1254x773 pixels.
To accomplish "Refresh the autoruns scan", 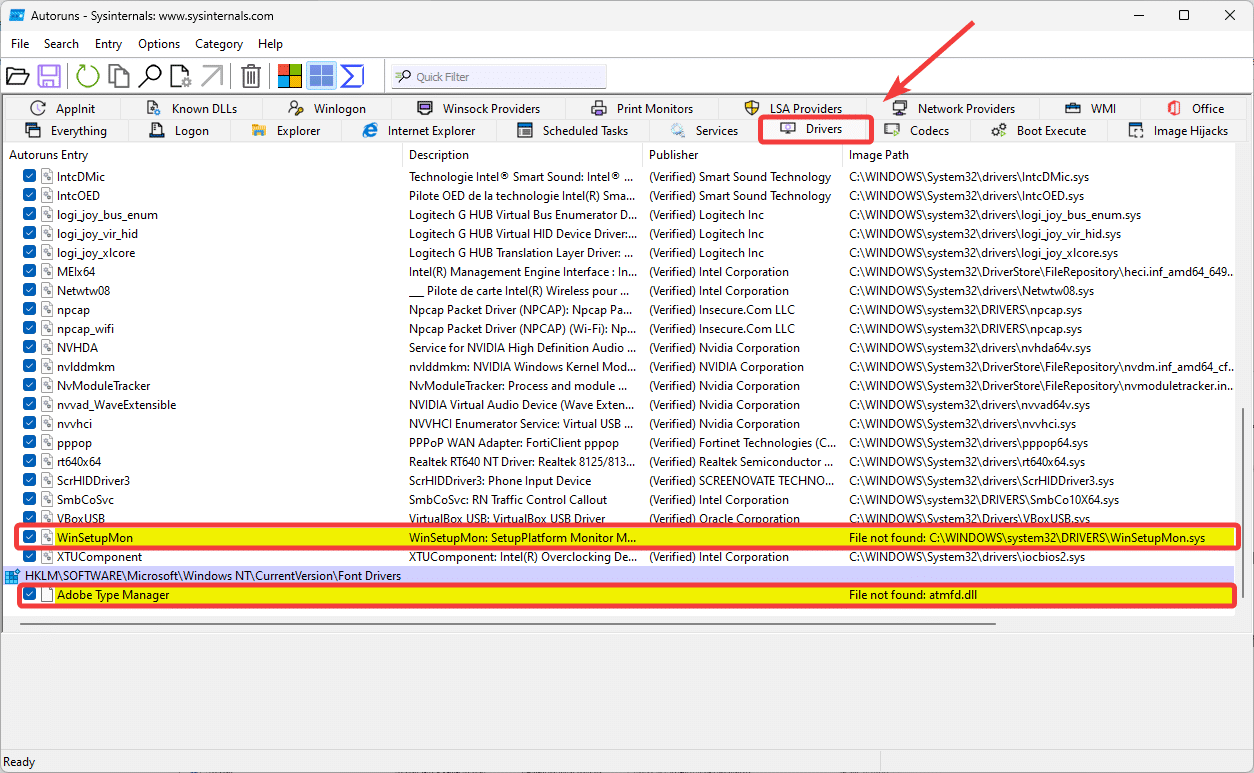I will pos(88,76).
